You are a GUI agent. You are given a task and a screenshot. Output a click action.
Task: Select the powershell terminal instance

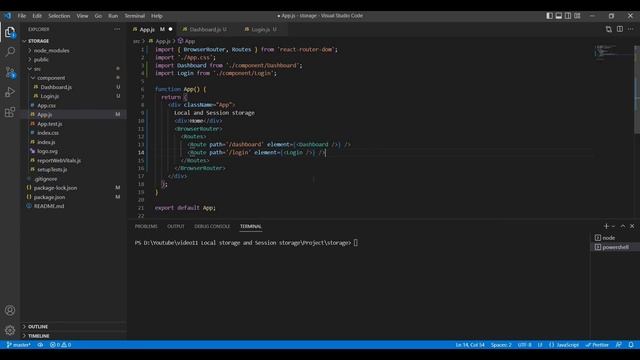[x=614, y=247]
